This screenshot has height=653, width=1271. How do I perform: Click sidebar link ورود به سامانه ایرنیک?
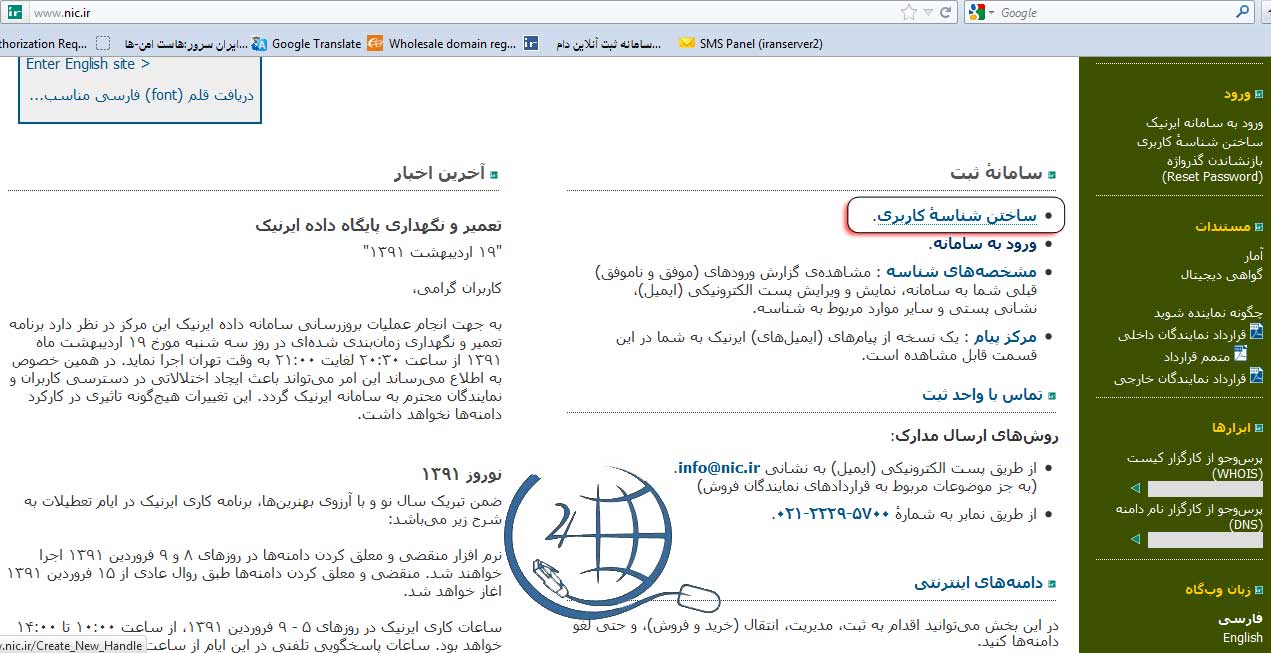(1204, 123)
